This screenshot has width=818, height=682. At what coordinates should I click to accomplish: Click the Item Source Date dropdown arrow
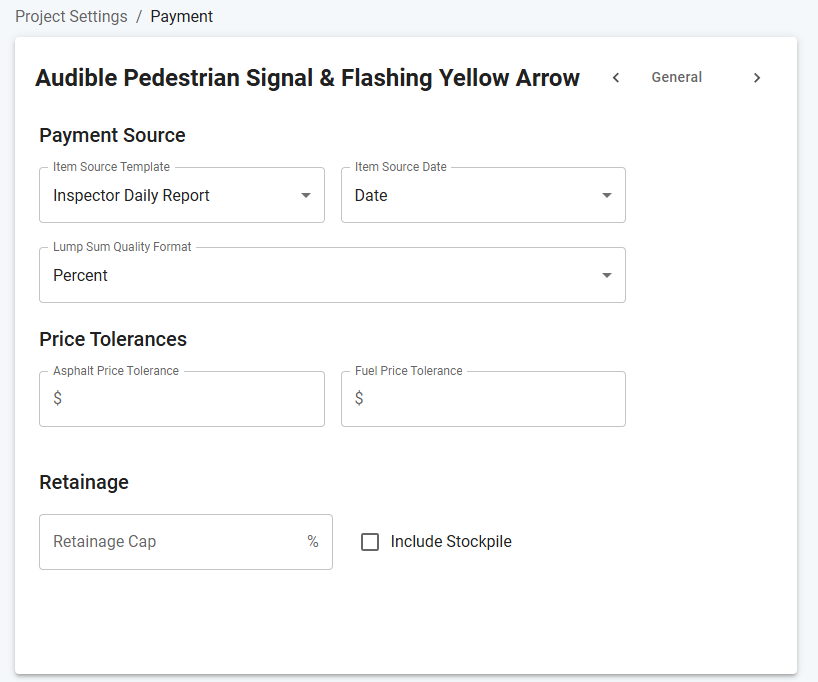pos(607,195)
